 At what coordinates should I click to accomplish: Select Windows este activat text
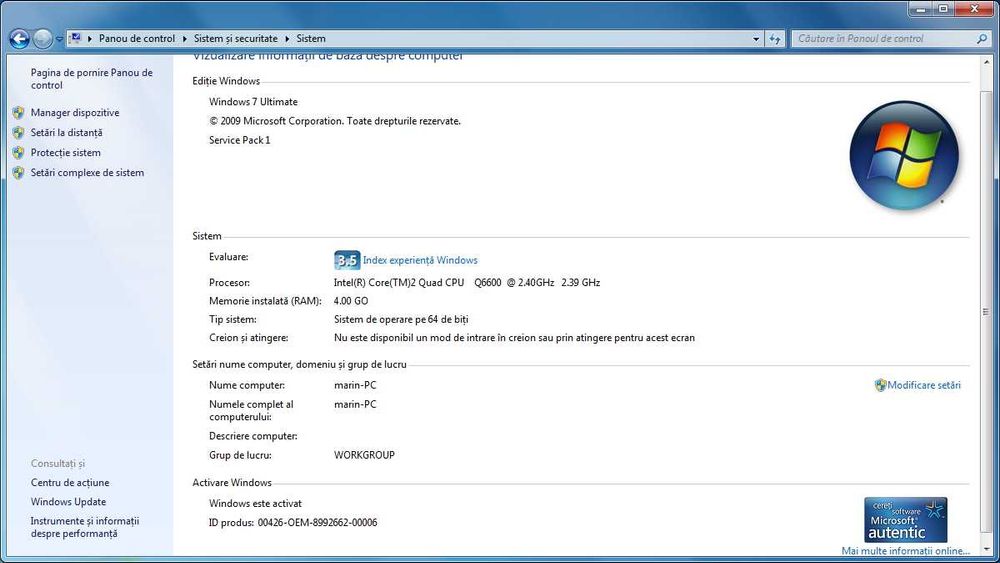[255, 504]
